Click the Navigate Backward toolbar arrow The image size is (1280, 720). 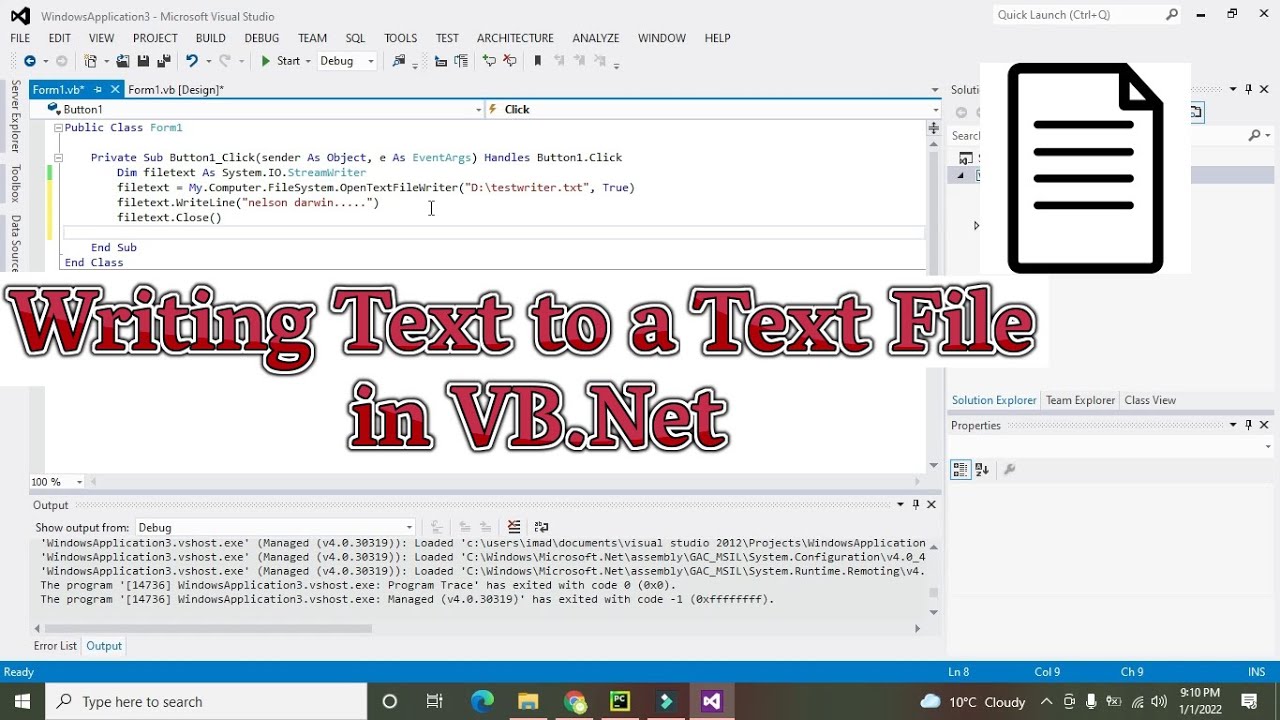pos(29,61)
